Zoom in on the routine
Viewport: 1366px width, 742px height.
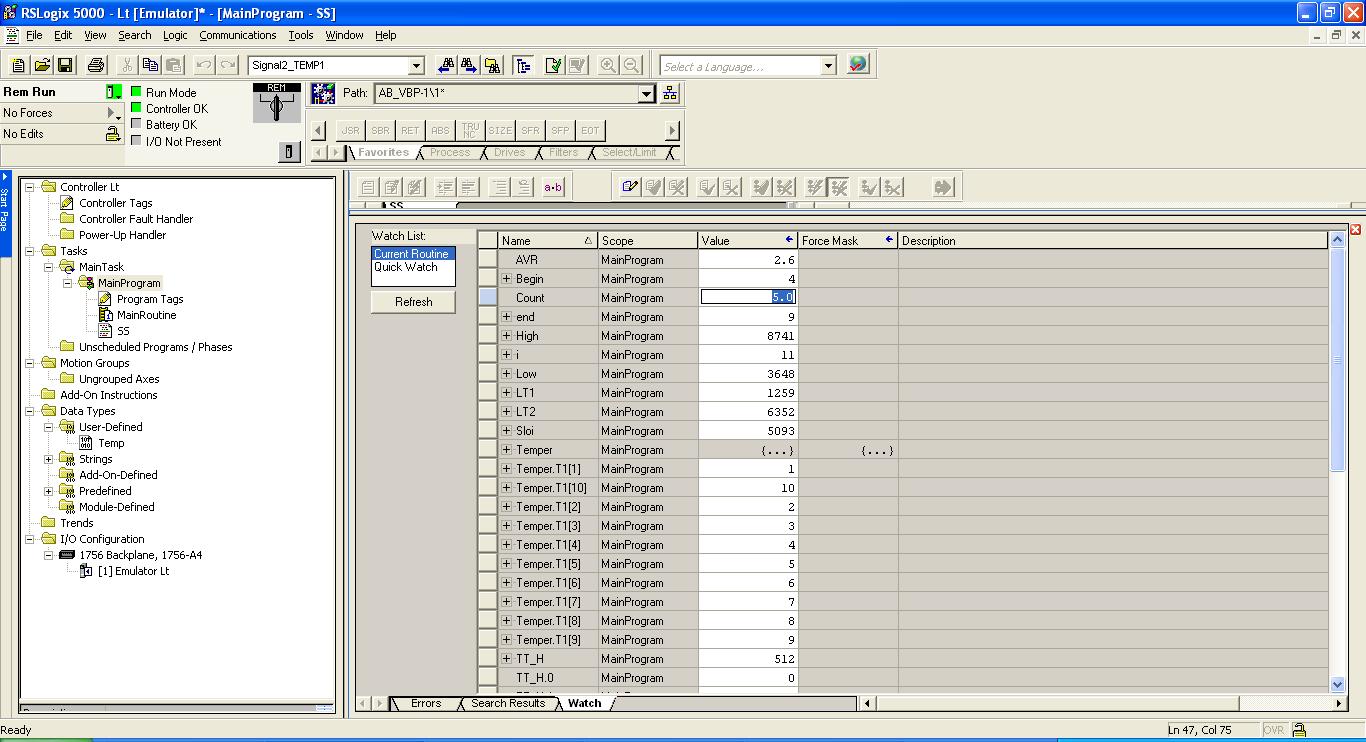click(x=608, y=65)
